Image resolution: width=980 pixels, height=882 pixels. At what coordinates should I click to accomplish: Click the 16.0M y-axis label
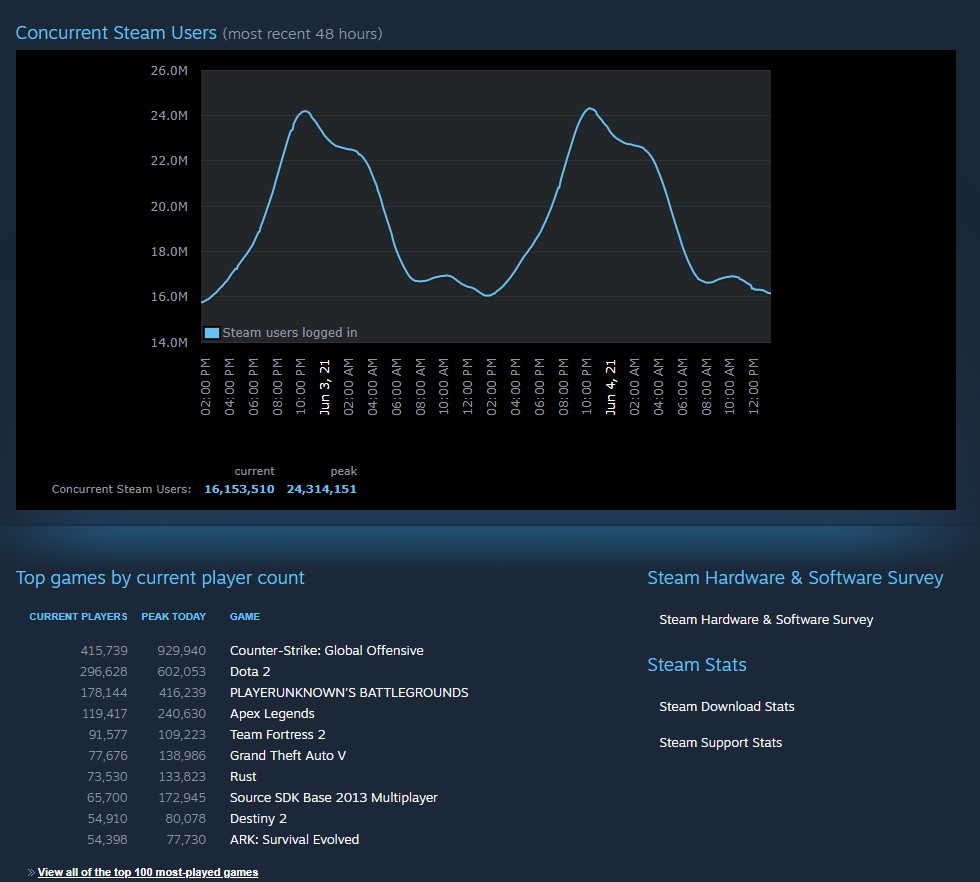click(169, 296)
